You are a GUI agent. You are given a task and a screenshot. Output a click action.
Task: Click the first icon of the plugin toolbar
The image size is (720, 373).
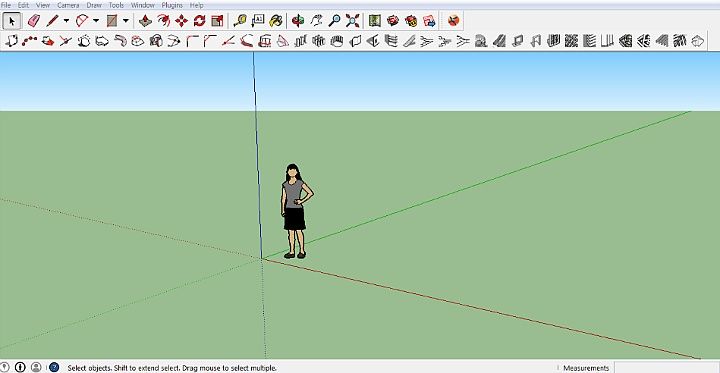11,41
